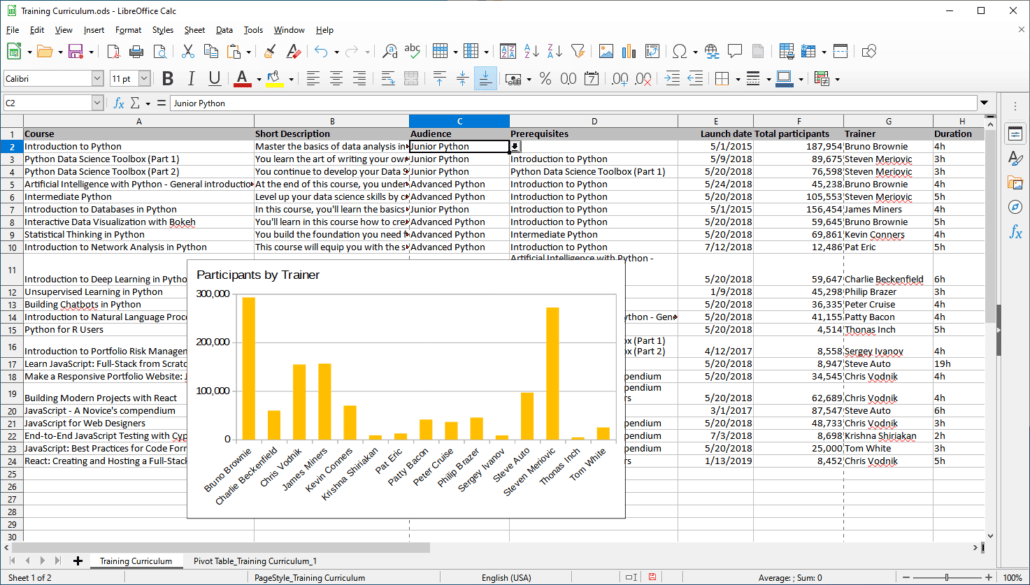Click the Format as Percent icon
1030x585 pixels.
[545, 78]
